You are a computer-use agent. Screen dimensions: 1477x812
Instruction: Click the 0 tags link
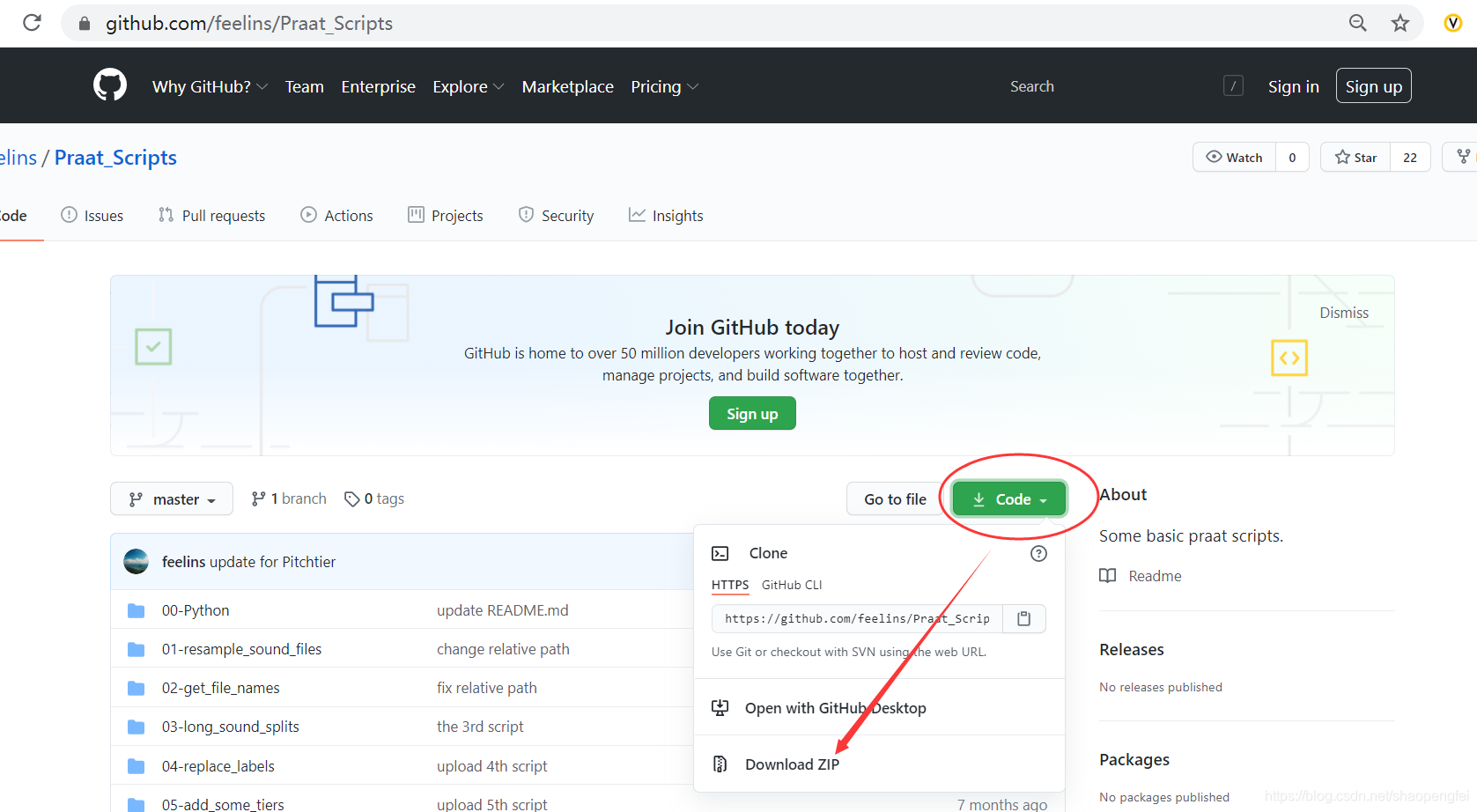click(374, 498)
